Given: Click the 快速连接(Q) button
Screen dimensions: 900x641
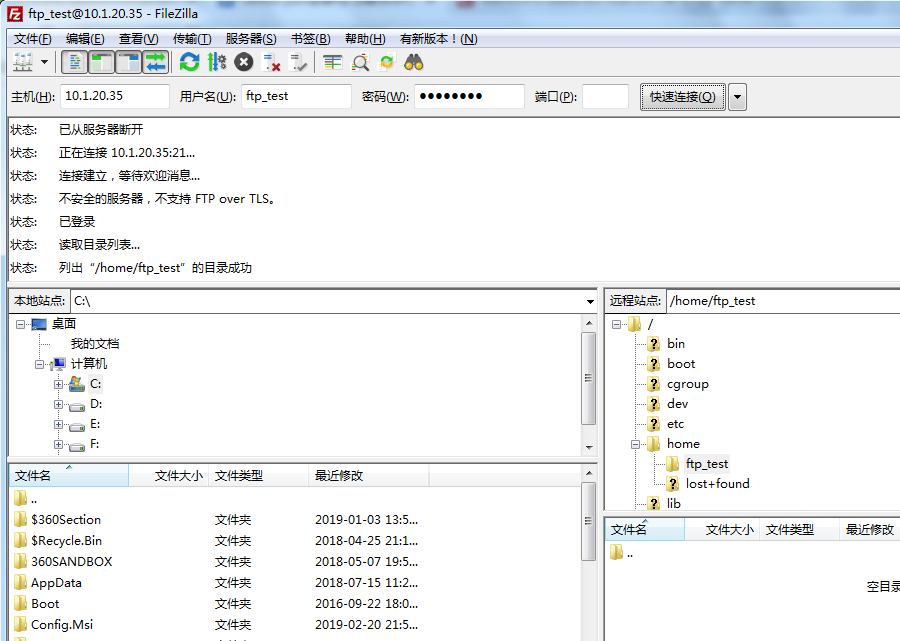Looking at the screenshot, I should pos(682,96).
